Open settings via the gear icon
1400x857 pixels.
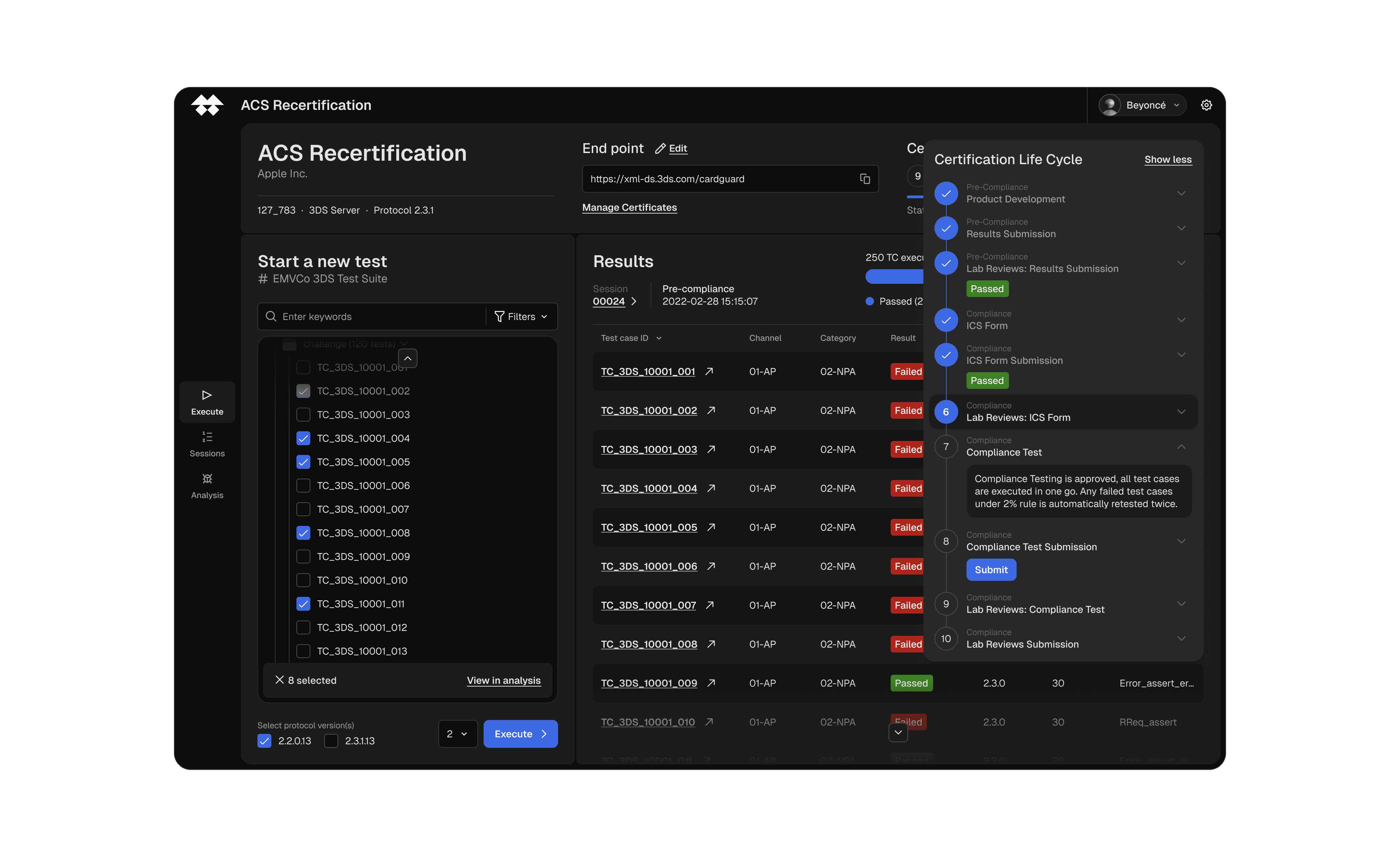click(x=1206, y=105)
